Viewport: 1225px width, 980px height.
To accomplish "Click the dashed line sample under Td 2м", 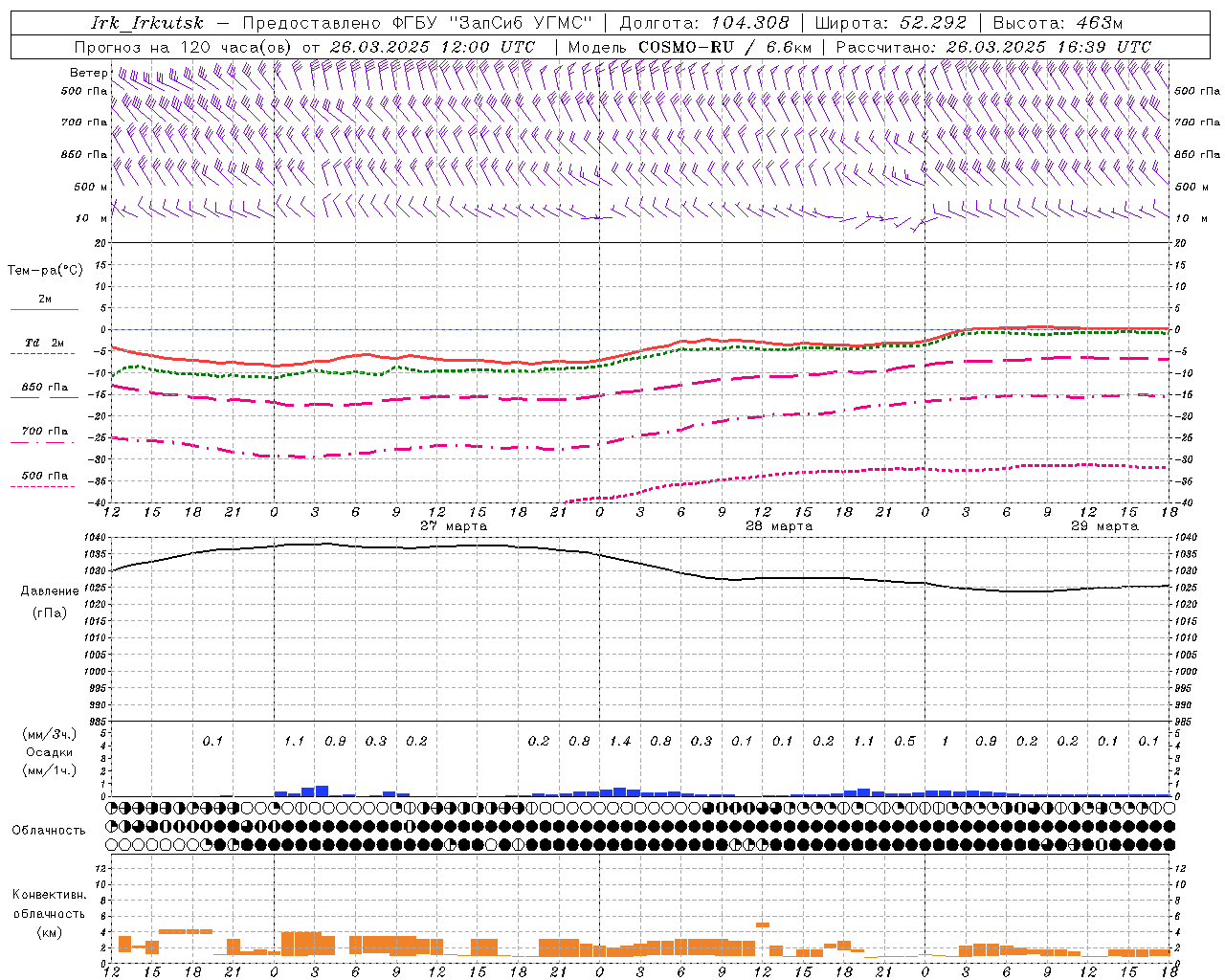I will tap(43, 353).
